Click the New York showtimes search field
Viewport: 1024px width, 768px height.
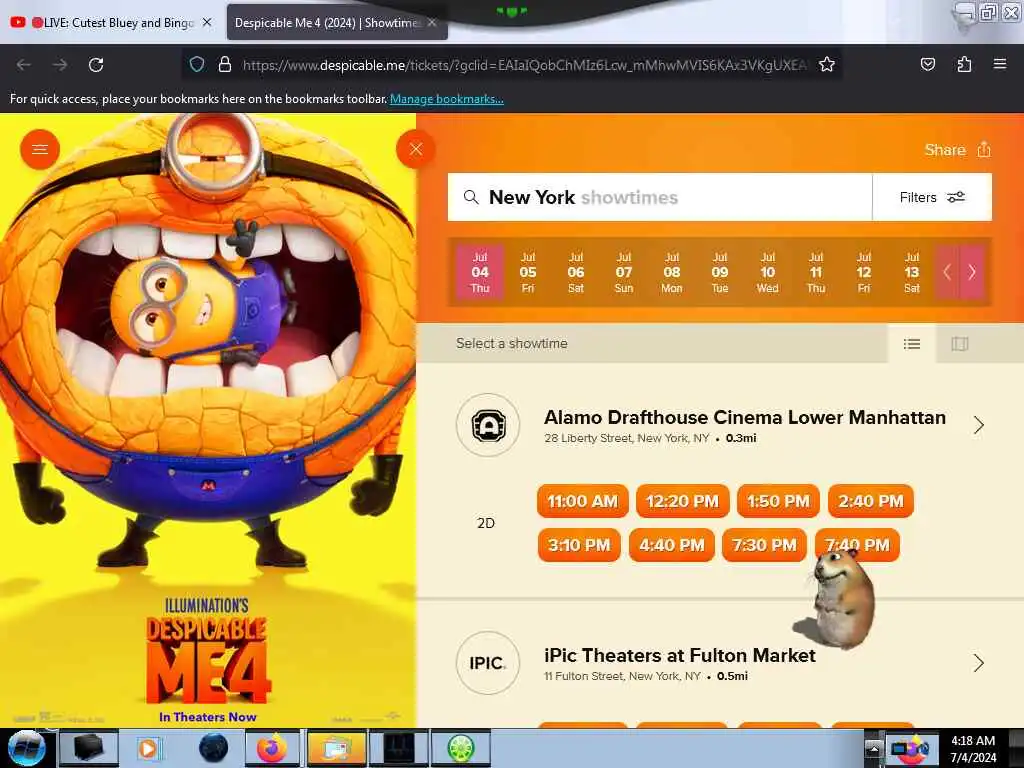pos(660,197)
